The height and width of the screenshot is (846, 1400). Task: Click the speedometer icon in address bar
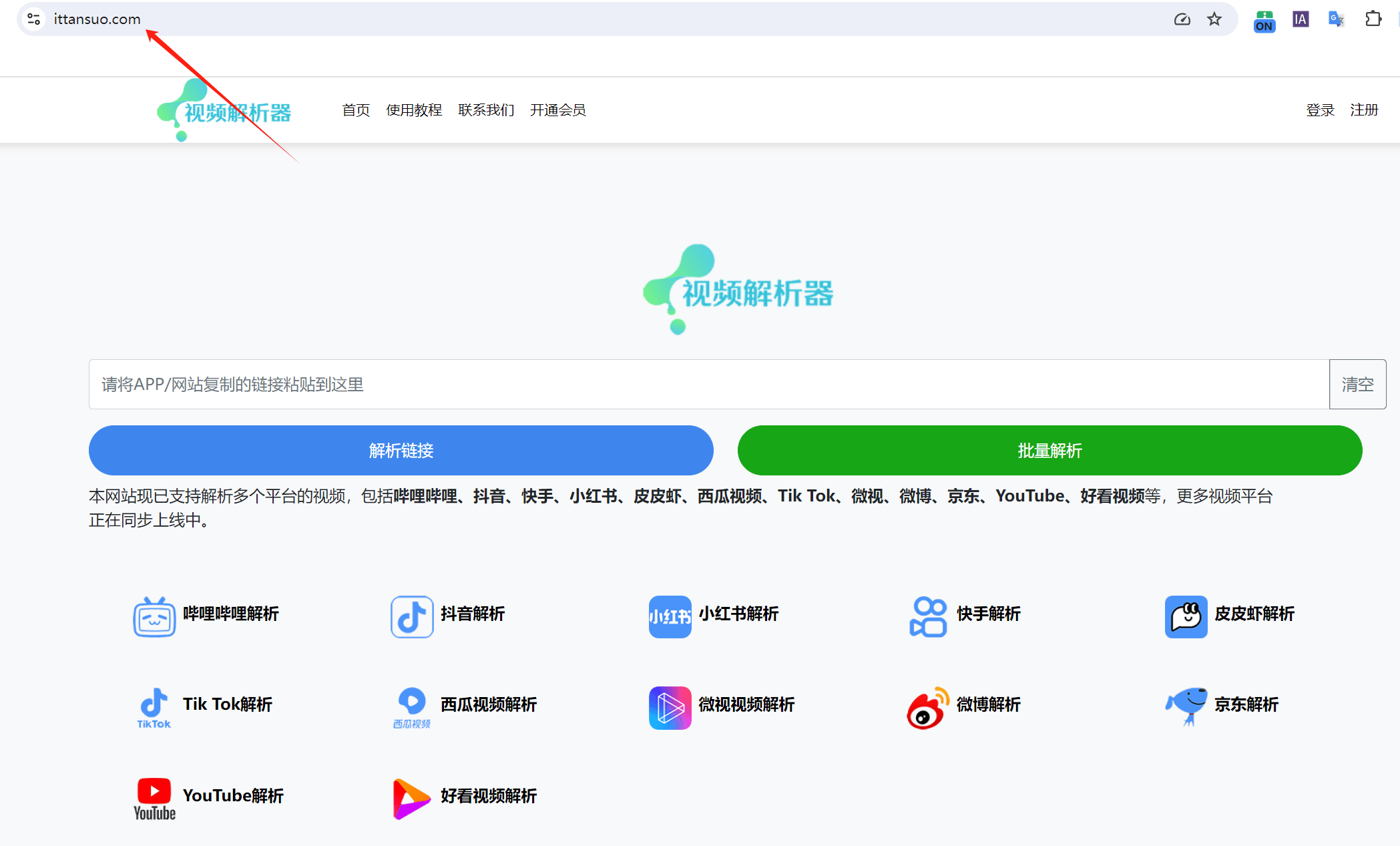point(1182,19)
